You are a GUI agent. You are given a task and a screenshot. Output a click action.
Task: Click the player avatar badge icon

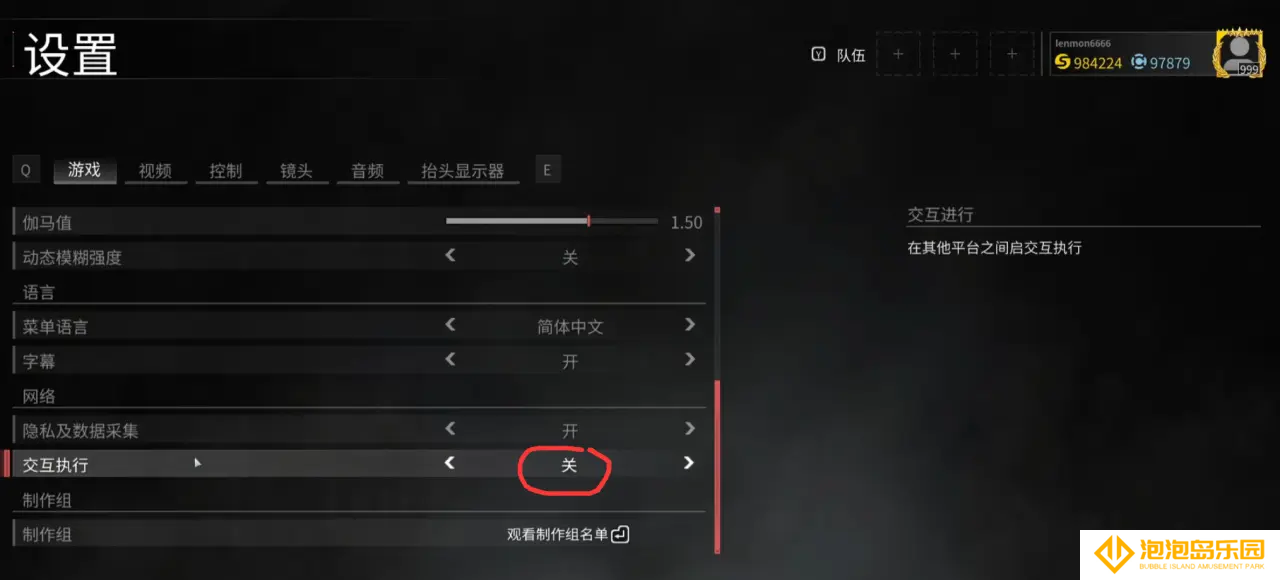[x=1239, y=53]
